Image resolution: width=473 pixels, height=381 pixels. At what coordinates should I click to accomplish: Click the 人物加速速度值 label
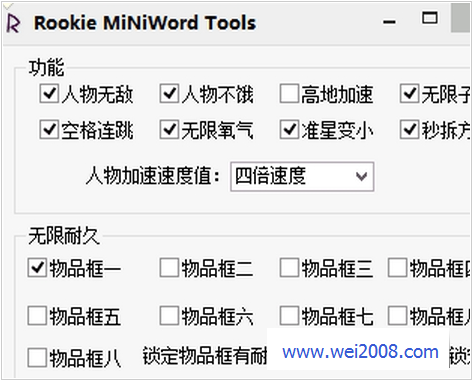[x=153, y=176]
